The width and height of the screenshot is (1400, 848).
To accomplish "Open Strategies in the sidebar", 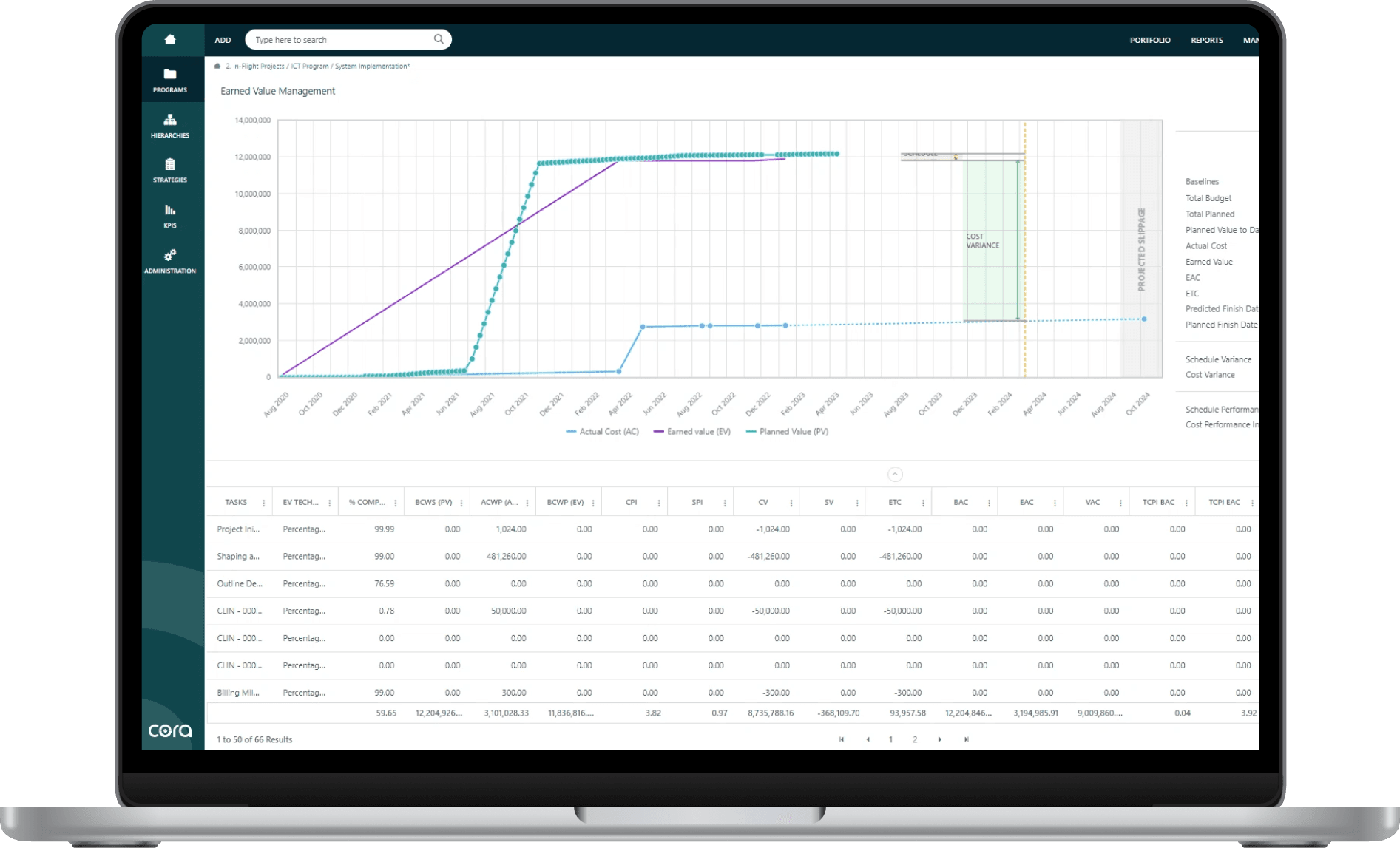I will pos(170,171).
